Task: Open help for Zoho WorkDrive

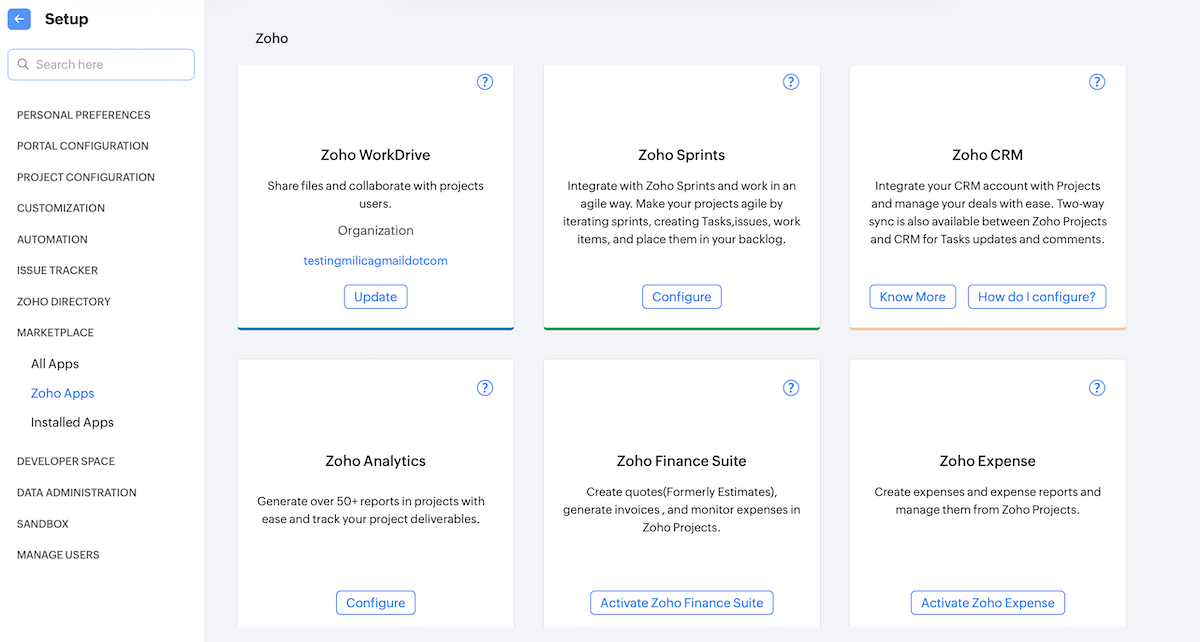Action: (485, 82)
